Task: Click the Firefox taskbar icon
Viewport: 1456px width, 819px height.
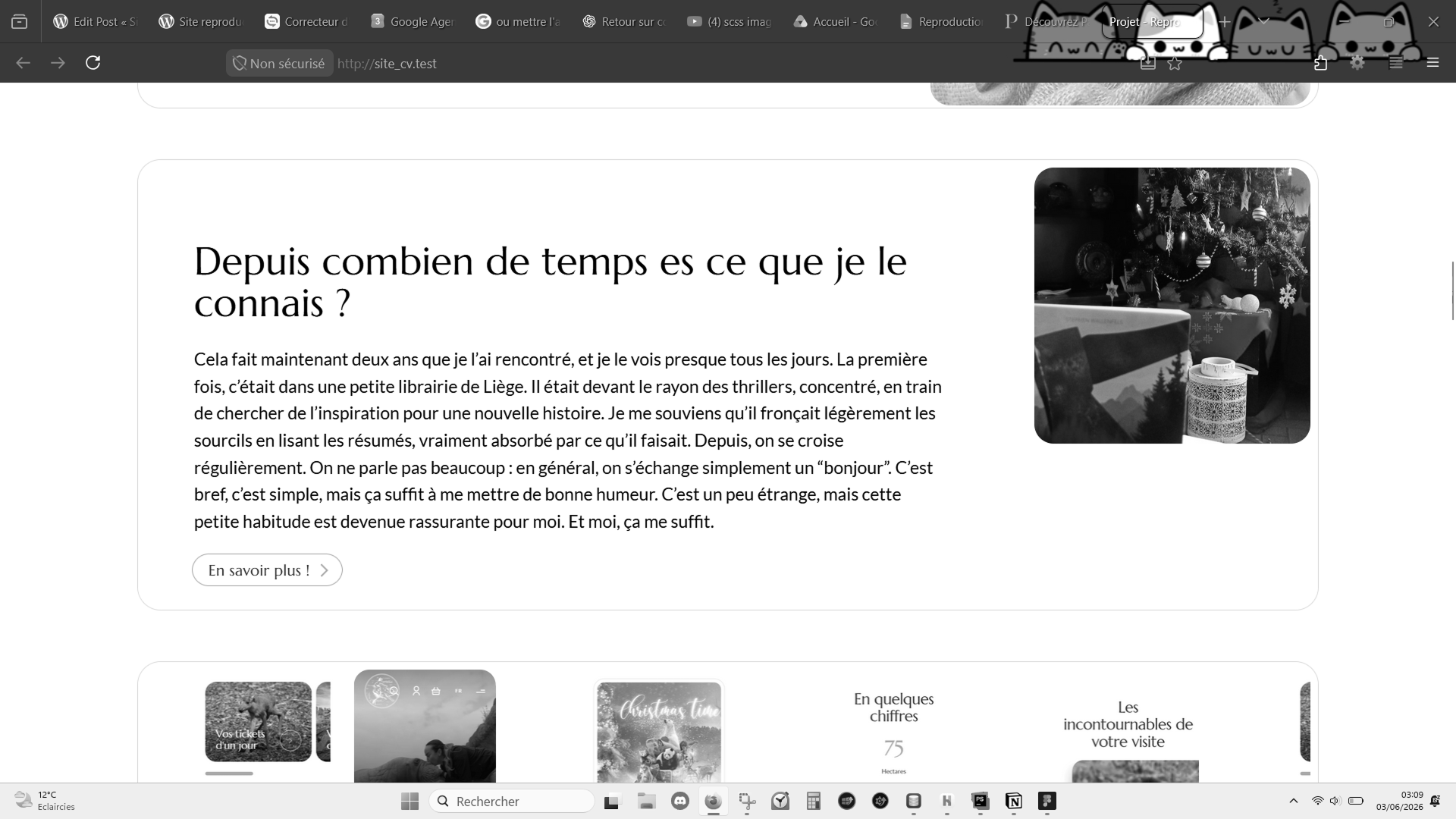Action: tap(713, 802)
